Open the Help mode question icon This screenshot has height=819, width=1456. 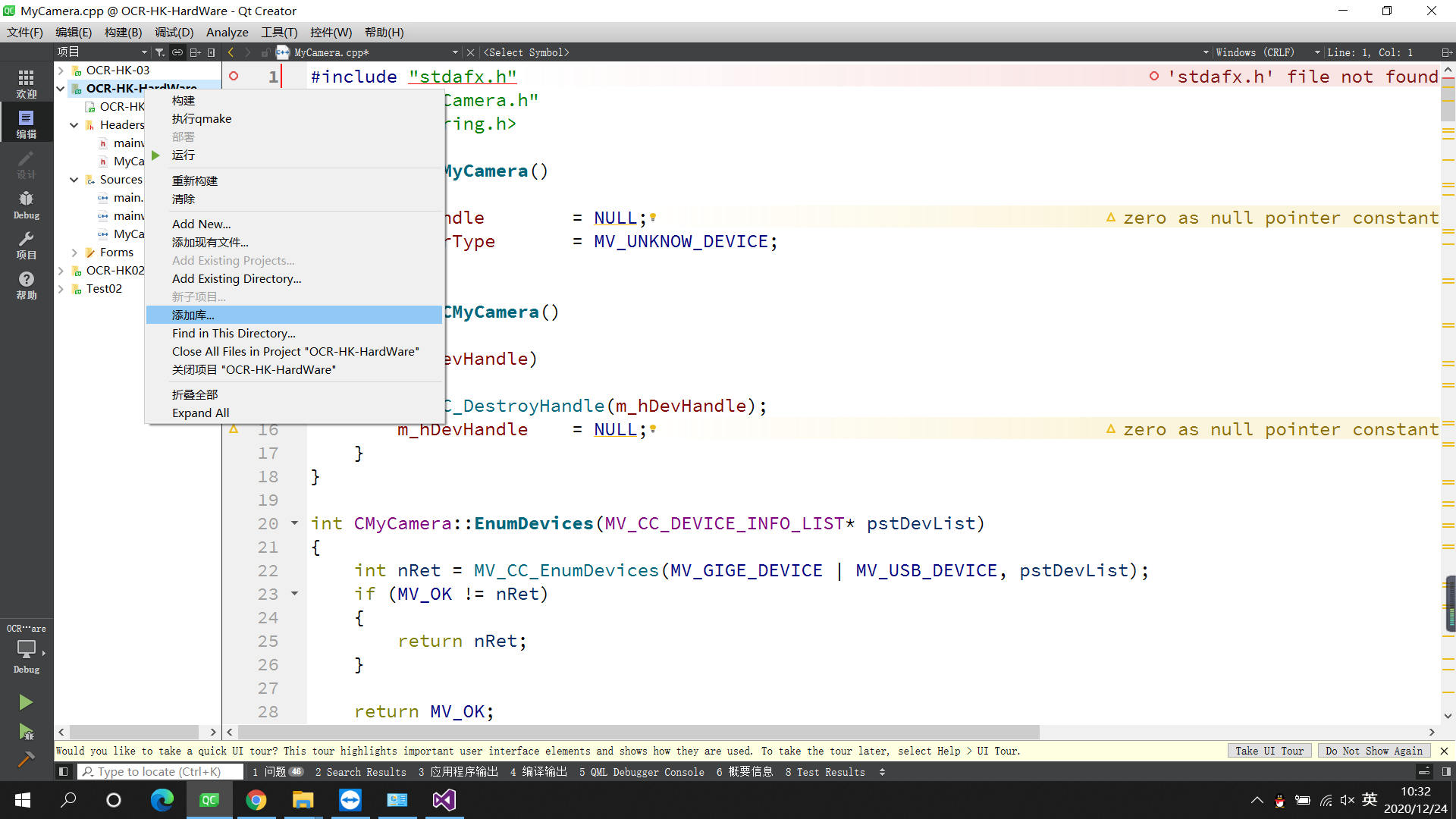click(26, 284)
